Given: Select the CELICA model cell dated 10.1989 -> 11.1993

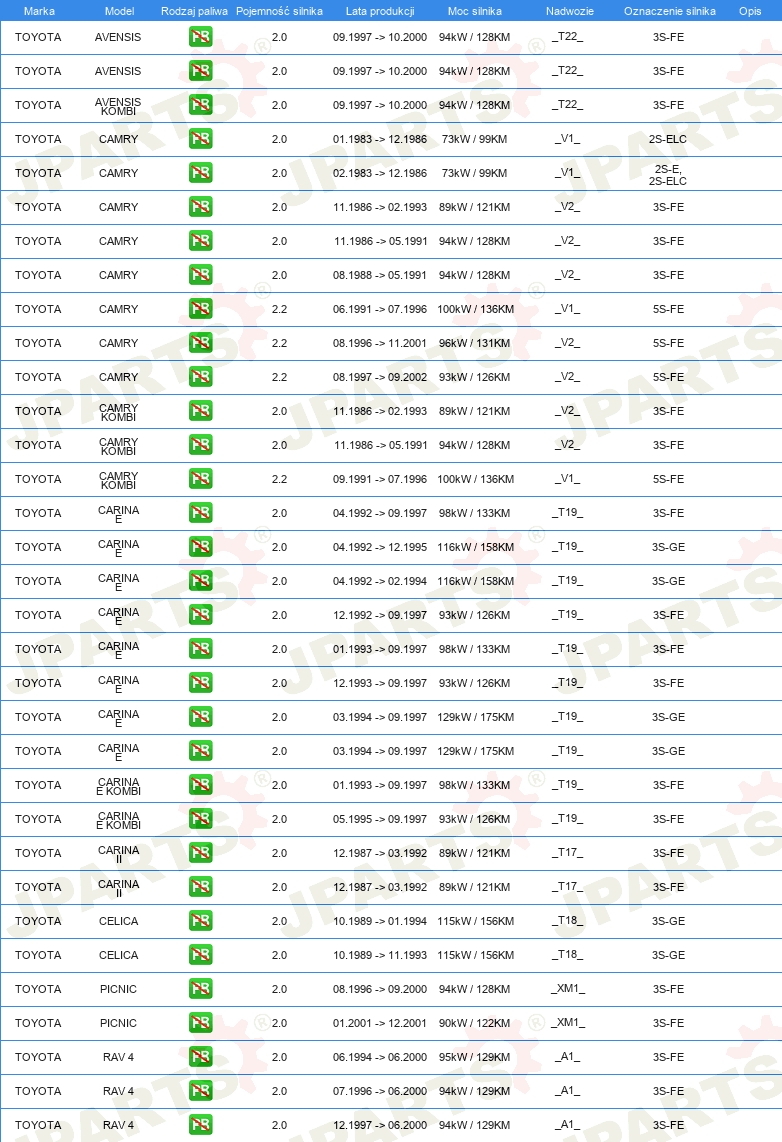Looking at the screenshot, I should coord(119,955).
